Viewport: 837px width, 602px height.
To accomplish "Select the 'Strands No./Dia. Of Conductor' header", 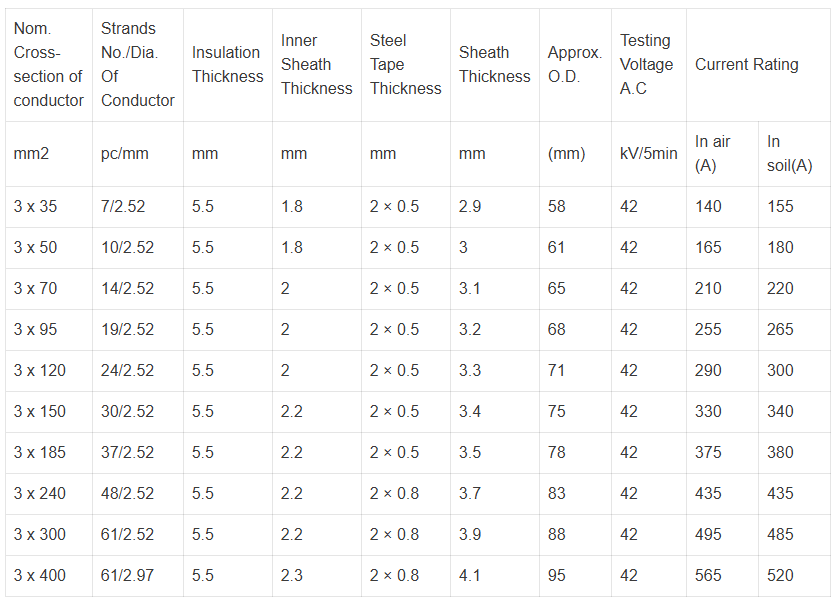I will [137, 64].
